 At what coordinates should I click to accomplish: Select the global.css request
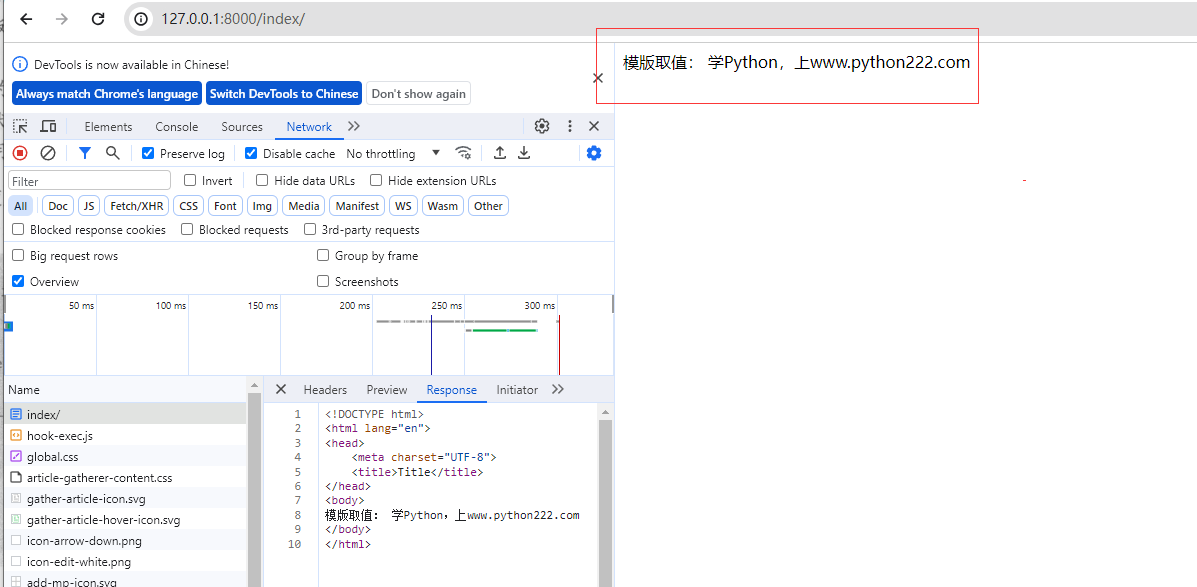click(126, 457)
